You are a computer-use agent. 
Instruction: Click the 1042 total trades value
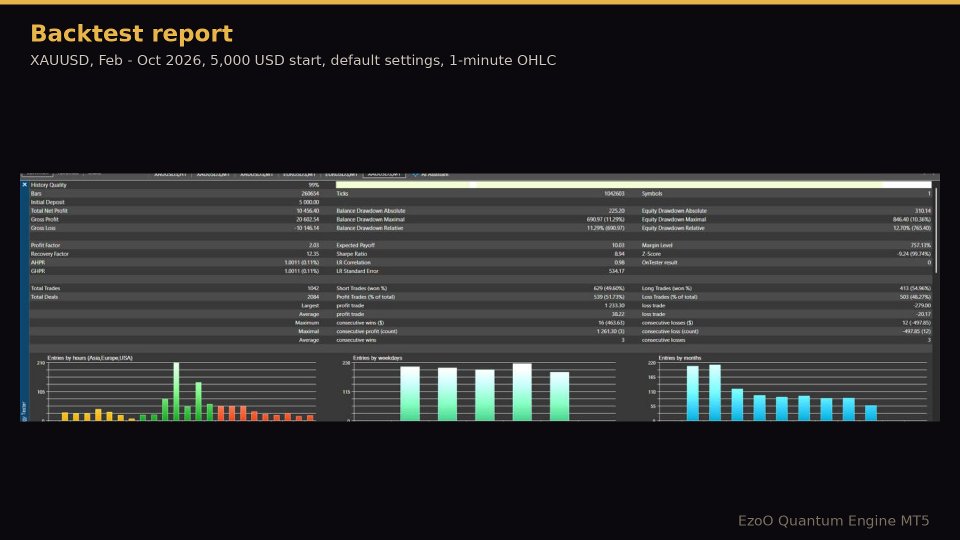[313, 288]
